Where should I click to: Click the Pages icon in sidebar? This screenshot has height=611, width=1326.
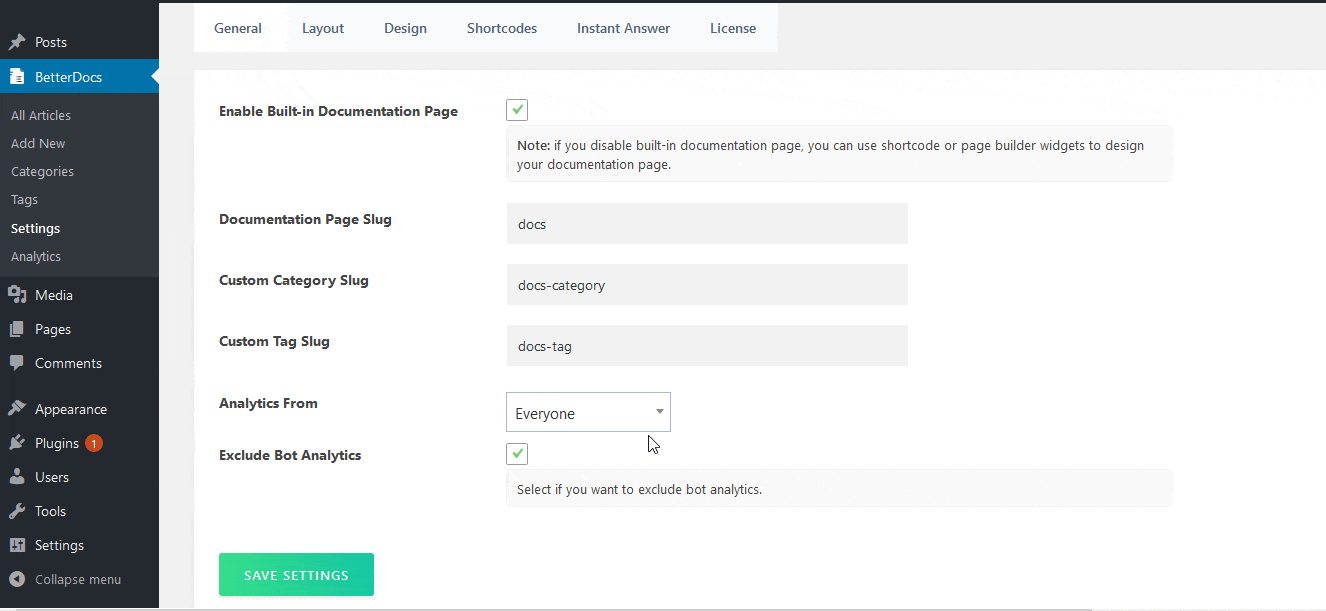tap(17, 329)
